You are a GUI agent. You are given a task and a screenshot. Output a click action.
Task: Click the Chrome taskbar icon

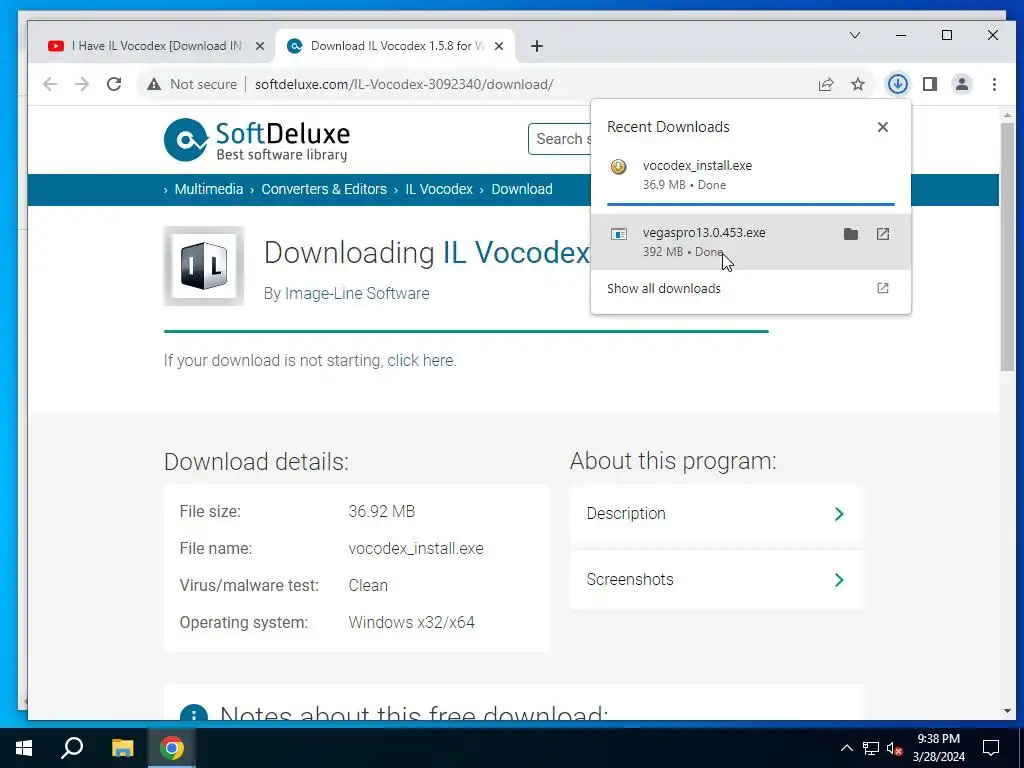172,748
